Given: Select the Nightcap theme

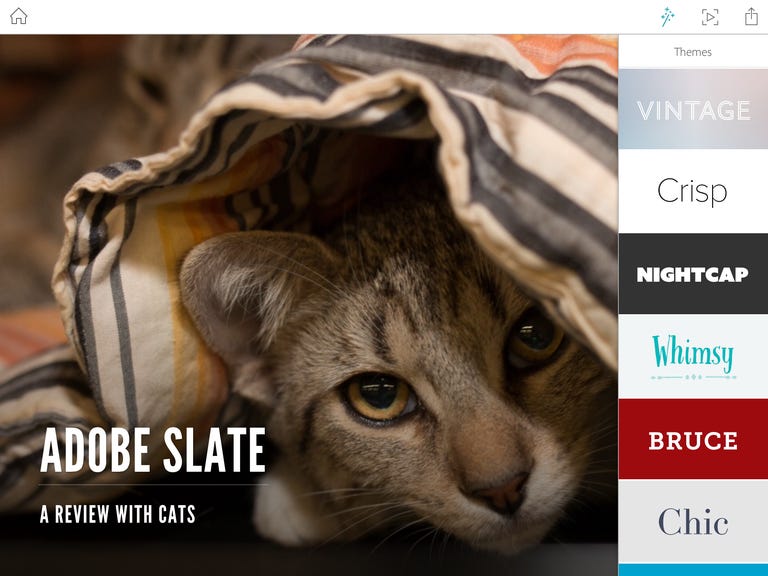Looking at the screenshot, I should click(693, 274).
